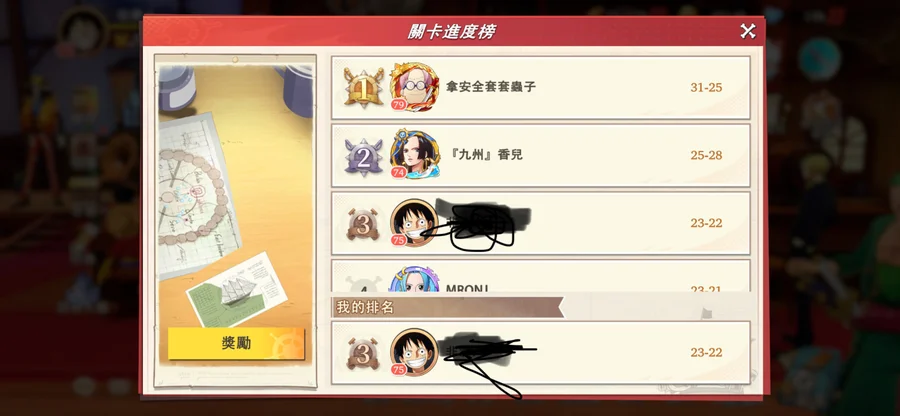This screenshot has width=900, height=416.
Task: Open the first-place player's avatar
Action: (414, 87)
